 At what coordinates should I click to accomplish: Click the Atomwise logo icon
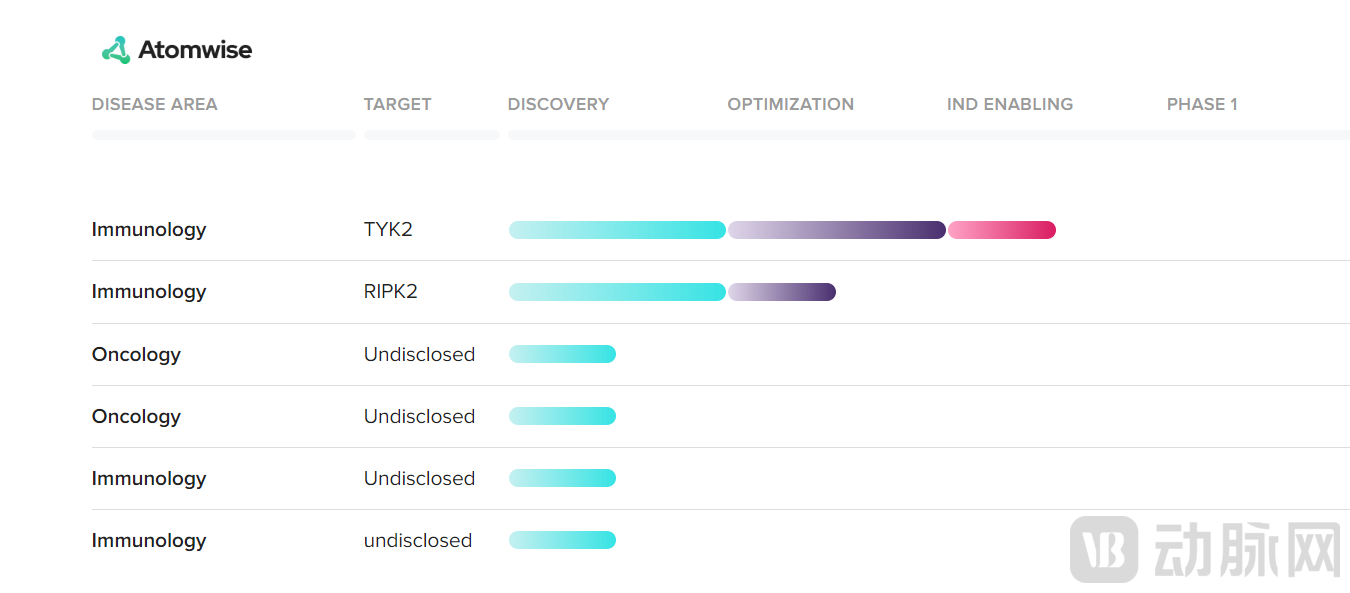pyautogui.click(x=116, y=50)
